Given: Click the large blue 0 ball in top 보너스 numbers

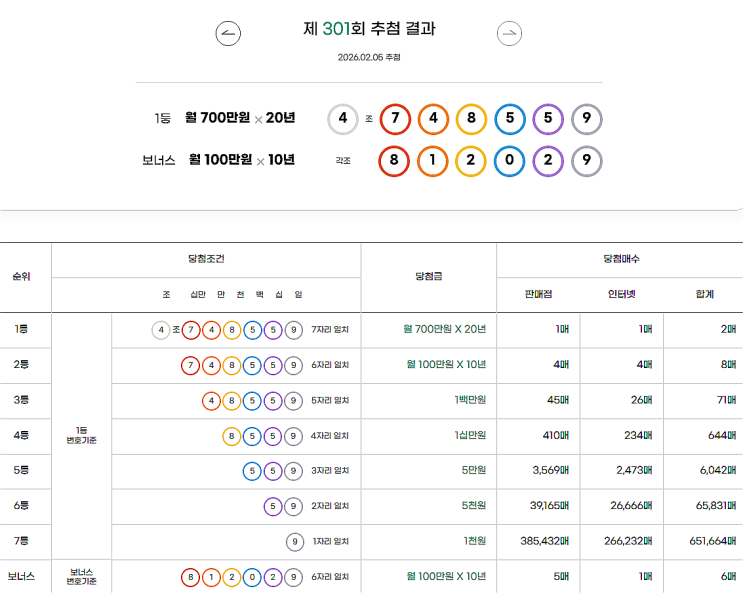Looking at the screenshot, I should click(509, 161).
